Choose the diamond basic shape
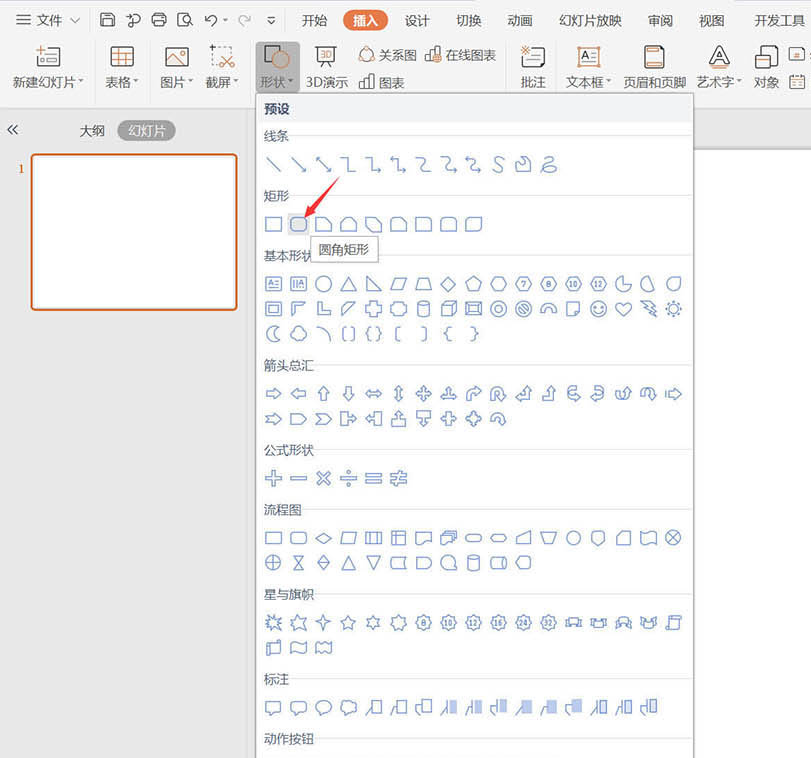The width and height of the screenshot is (811, 758). coord(448,284)
